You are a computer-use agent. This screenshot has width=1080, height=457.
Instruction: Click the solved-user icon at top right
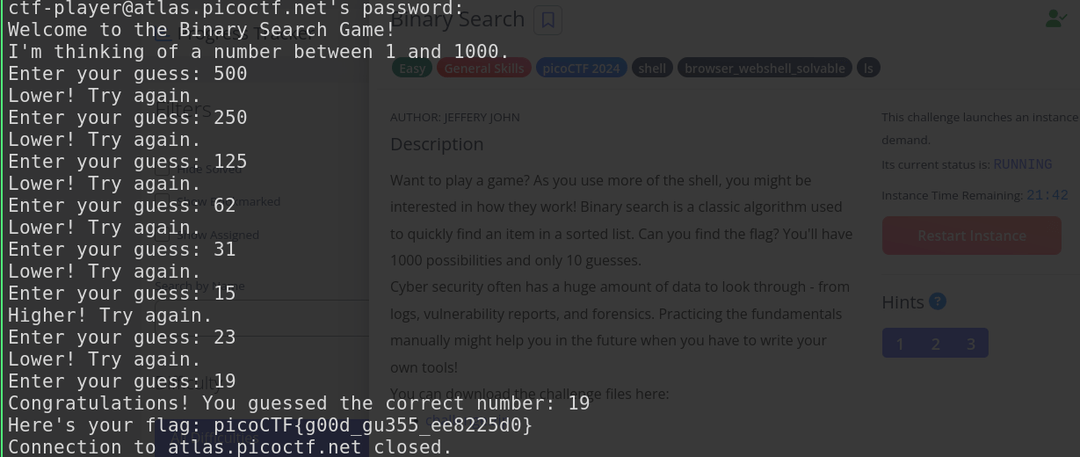pyautogui.click(x=1055, y=18)
